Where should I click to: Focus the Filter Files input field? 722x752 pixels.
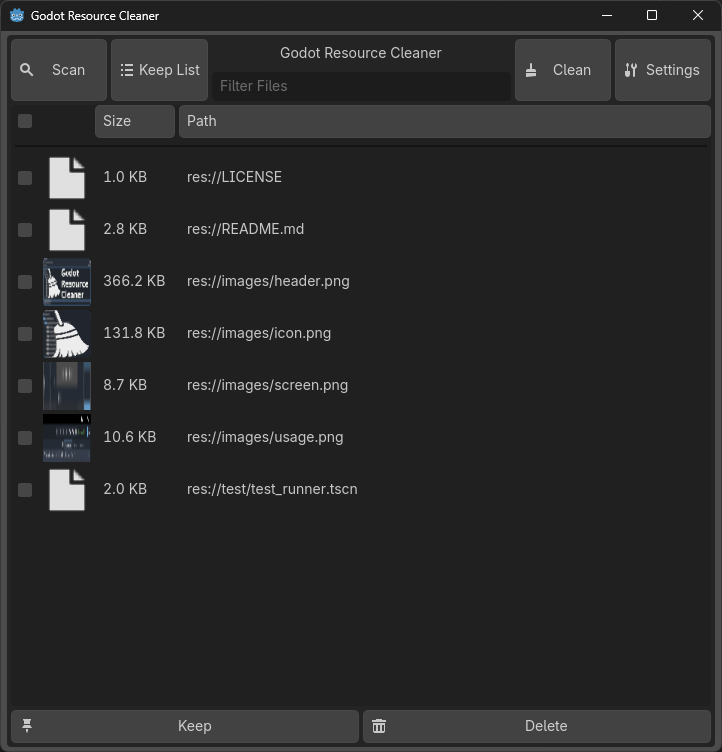(361, 86)
